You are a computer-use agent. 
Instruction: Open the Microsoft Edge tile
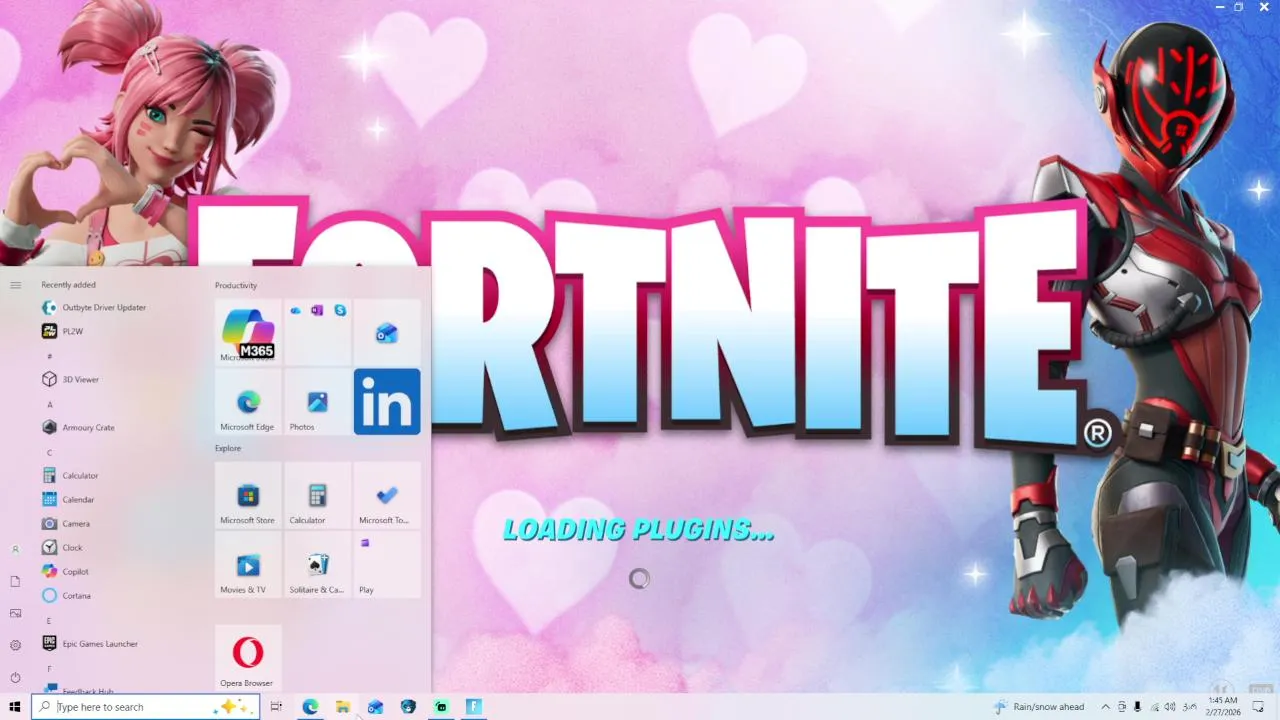click(x=248, y=402)
